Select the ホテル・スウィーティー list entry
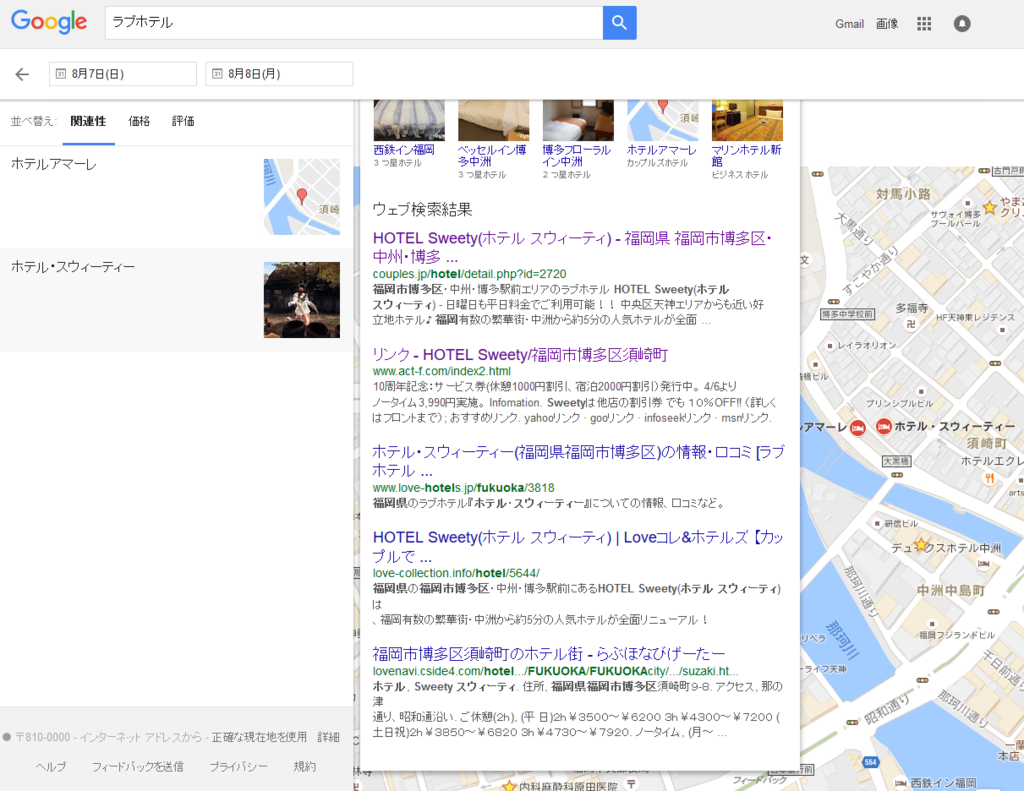 tap(176, 300)
